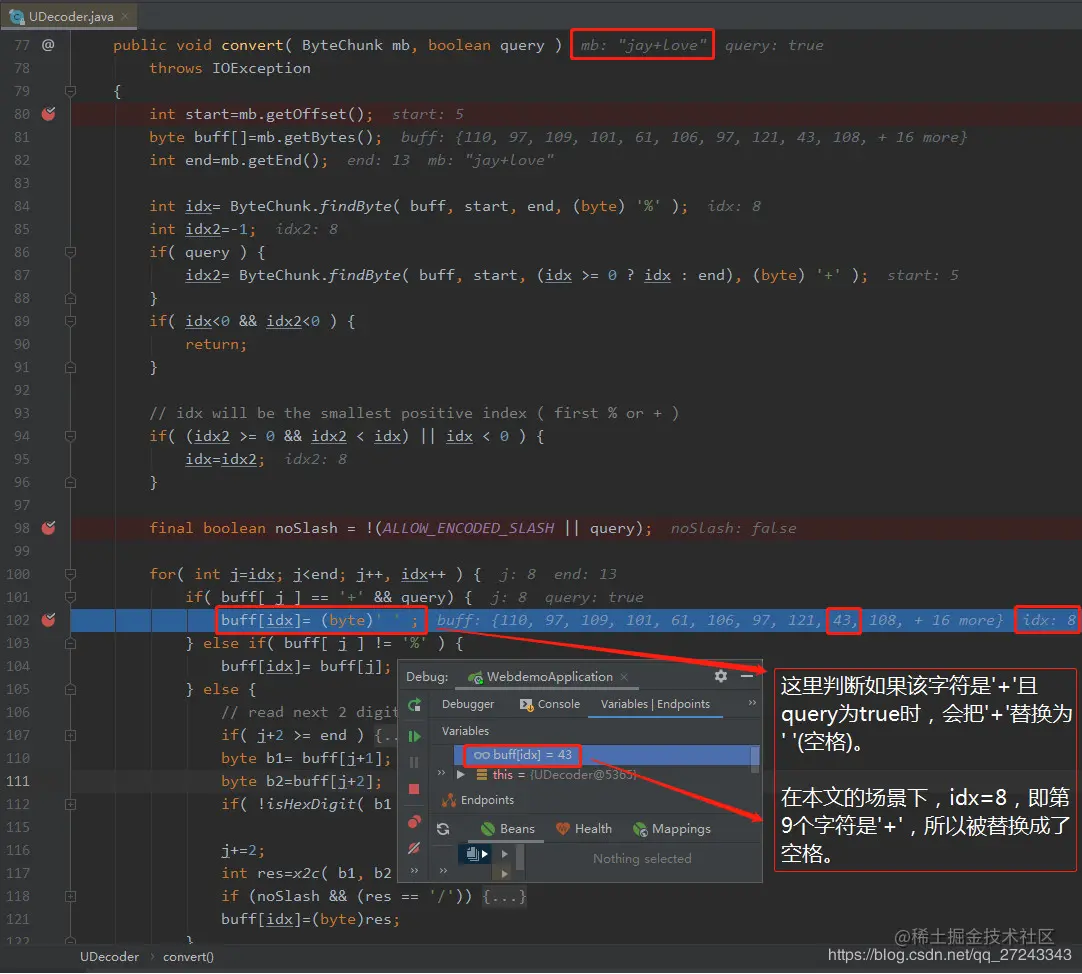Collapse if block fold at line 86

[70, 252]
